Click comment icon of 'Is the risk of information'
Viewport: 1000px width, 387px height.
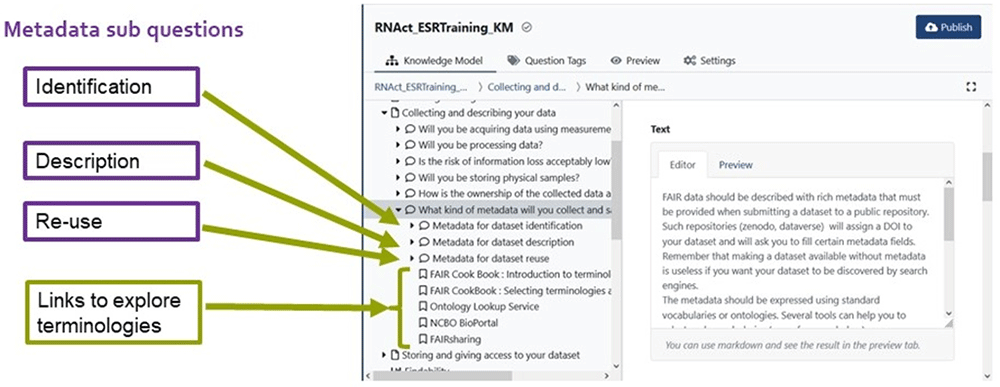410,161
